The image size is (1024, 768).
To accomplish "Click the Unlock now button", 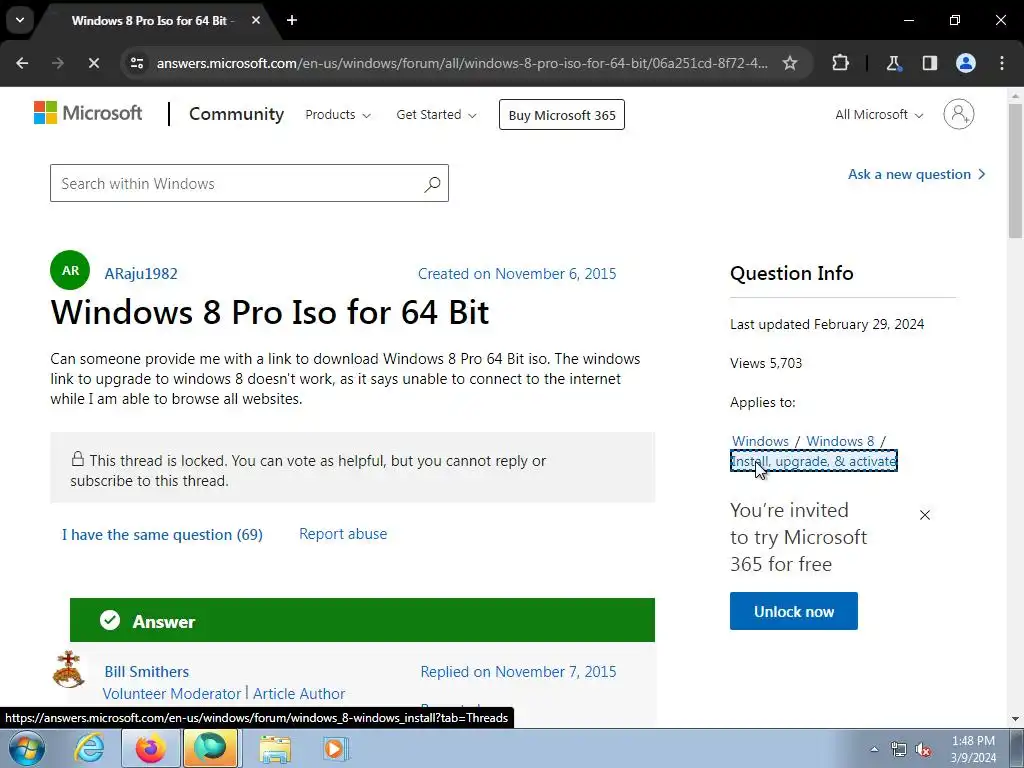I will (x=793, y=611).
